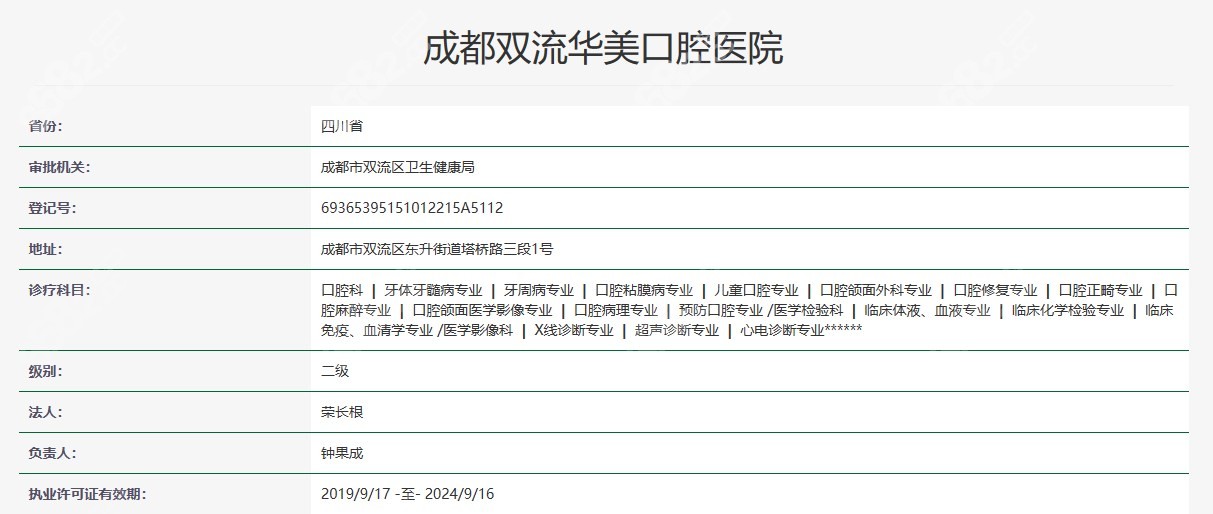Click person in charge 钟果成
The height and width of the screenshot is (514, 1213).
tap(341, 453)
